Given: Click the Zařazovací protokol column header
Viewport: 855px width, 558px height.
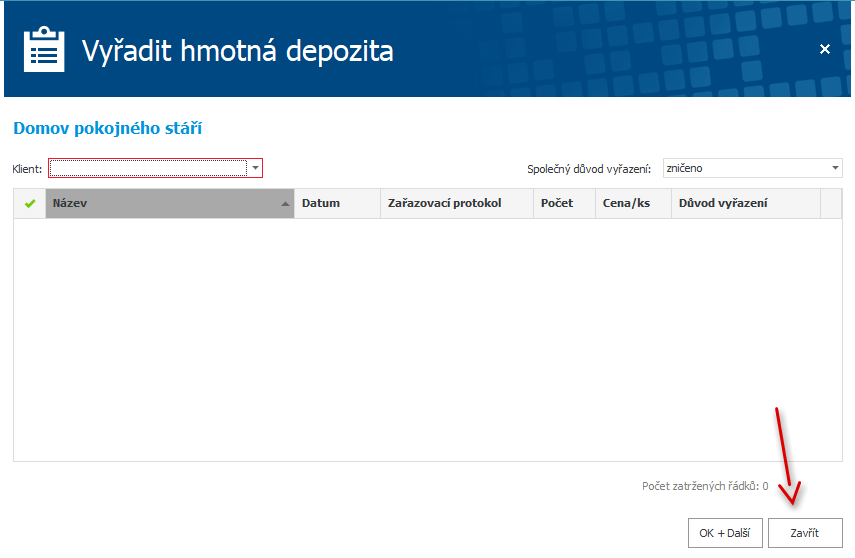Looking at the screenshot, I should click(457, 203).
